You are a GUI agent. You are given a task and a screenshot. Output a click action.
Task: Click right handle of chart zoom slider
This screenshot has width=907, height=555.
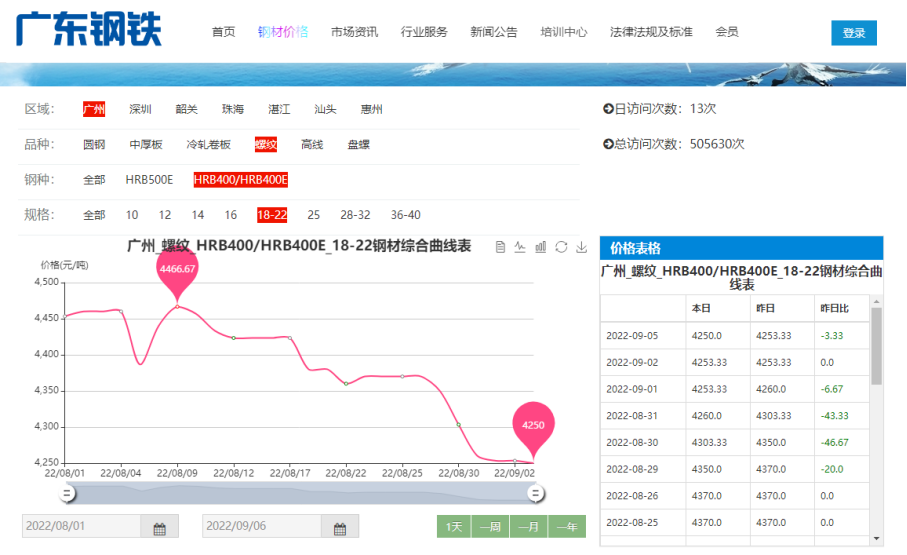(x=536, y=494)
